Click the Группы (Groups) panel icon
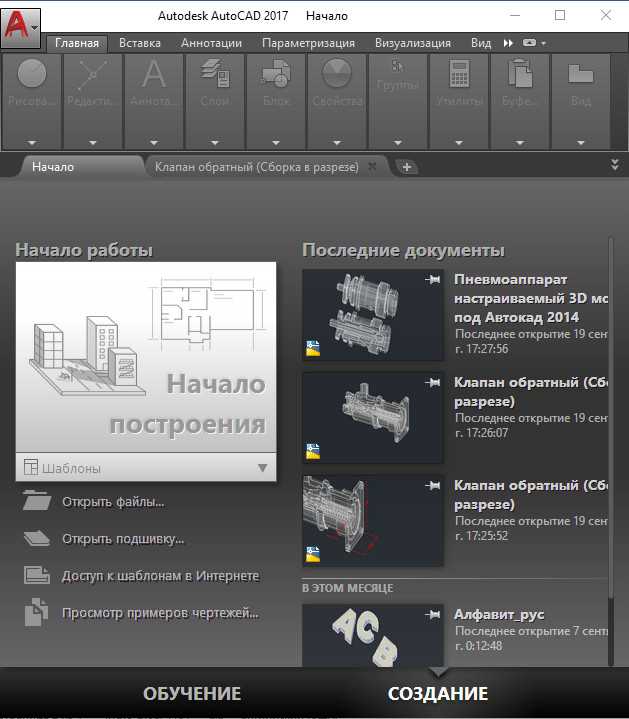629x719 pixels. coord(397,66)
